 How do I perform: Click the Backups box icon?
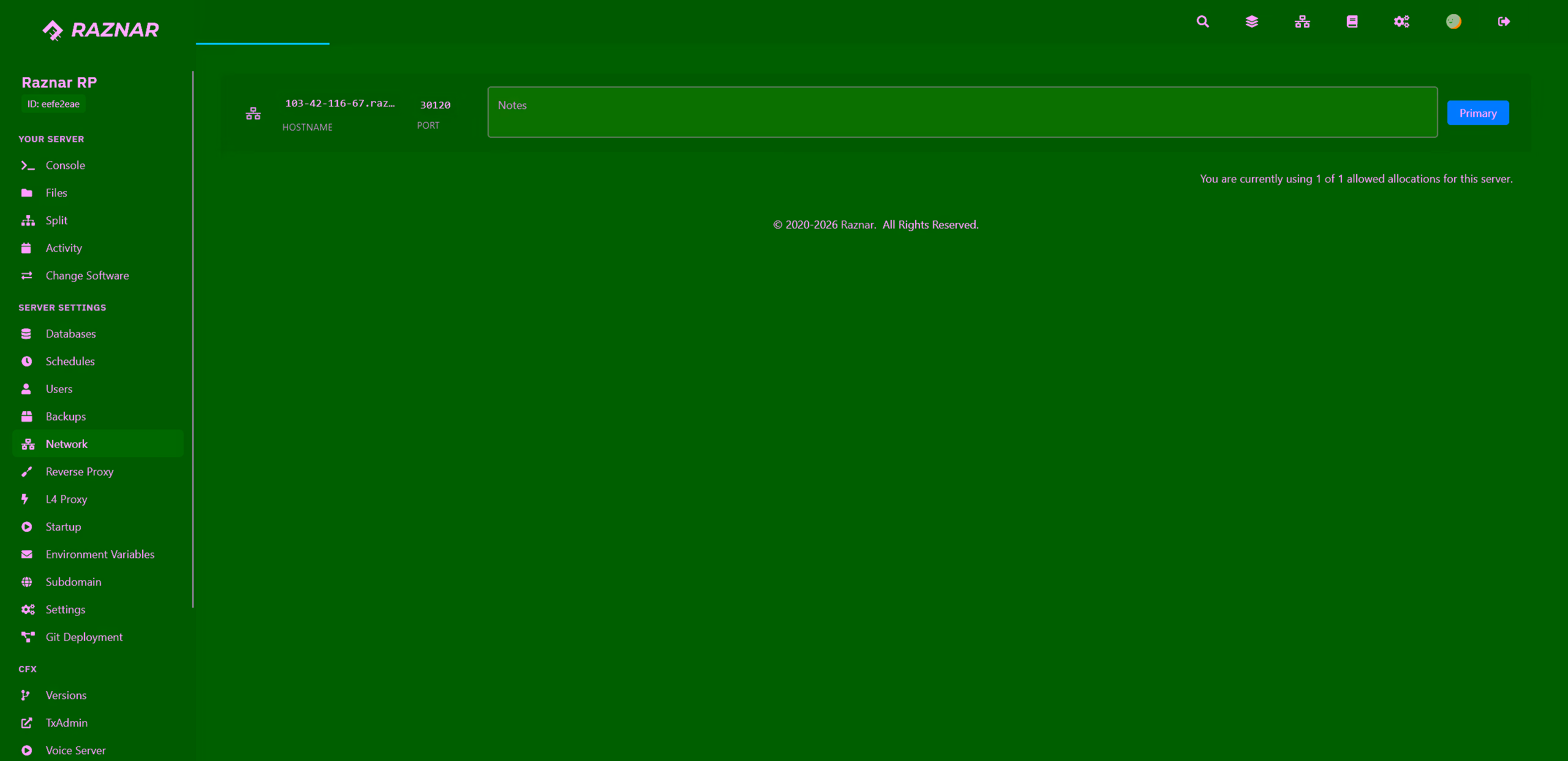coord(26,417)
